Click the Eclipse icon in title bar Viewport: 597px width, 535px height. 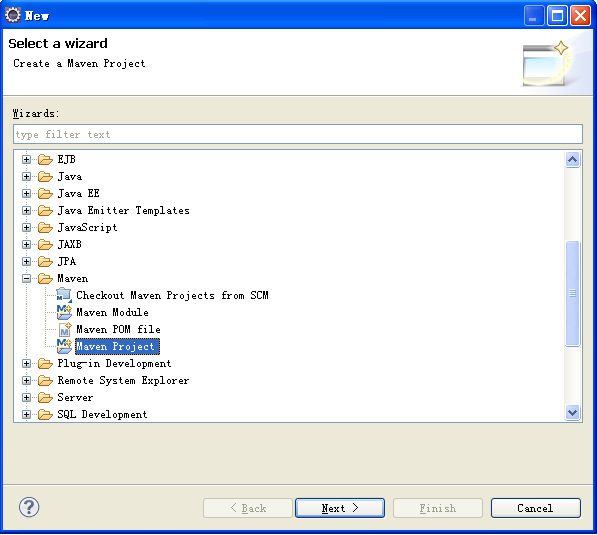pos(13,15)
